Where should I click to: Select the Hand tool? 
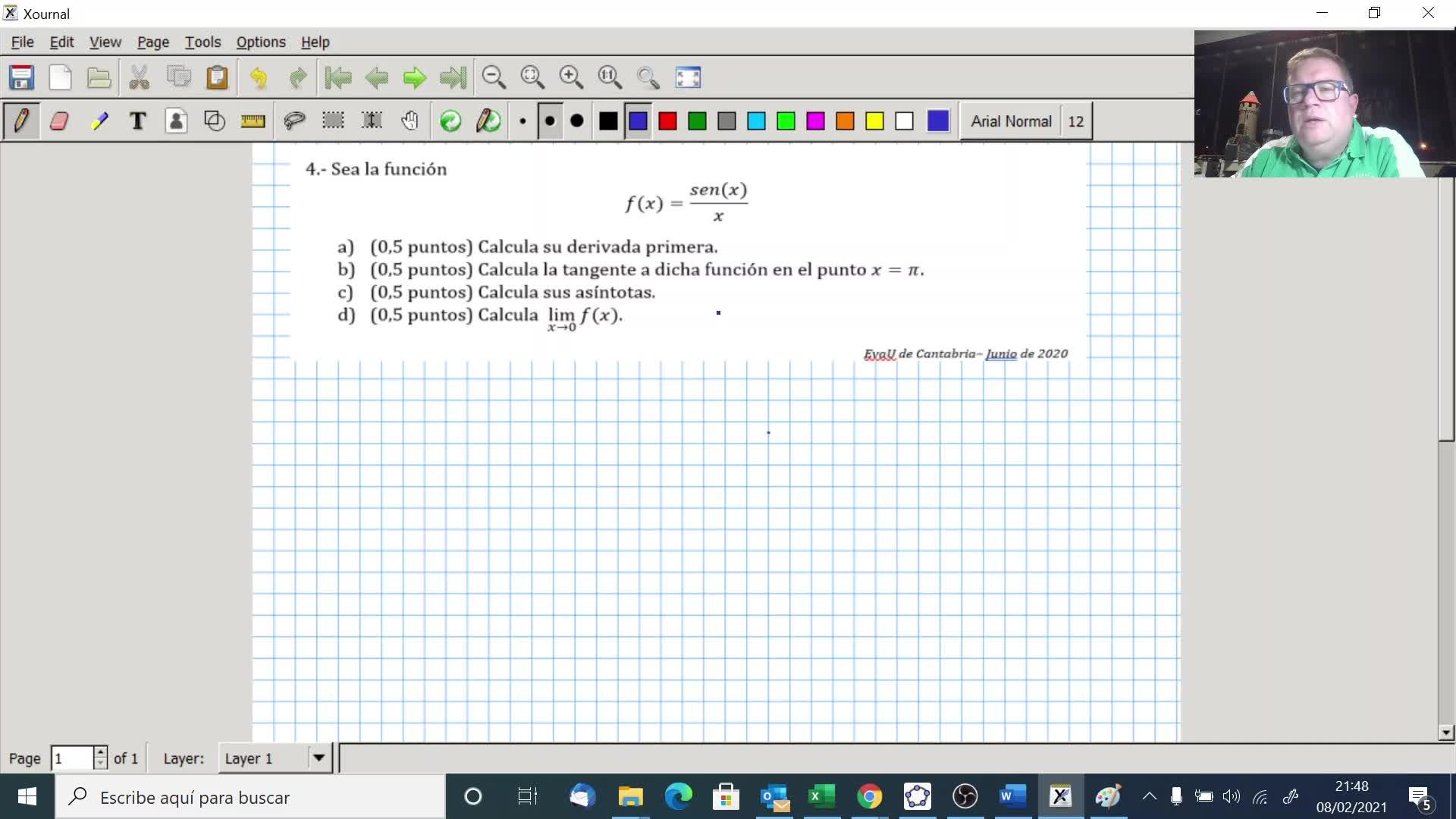(x=410, y=121)
